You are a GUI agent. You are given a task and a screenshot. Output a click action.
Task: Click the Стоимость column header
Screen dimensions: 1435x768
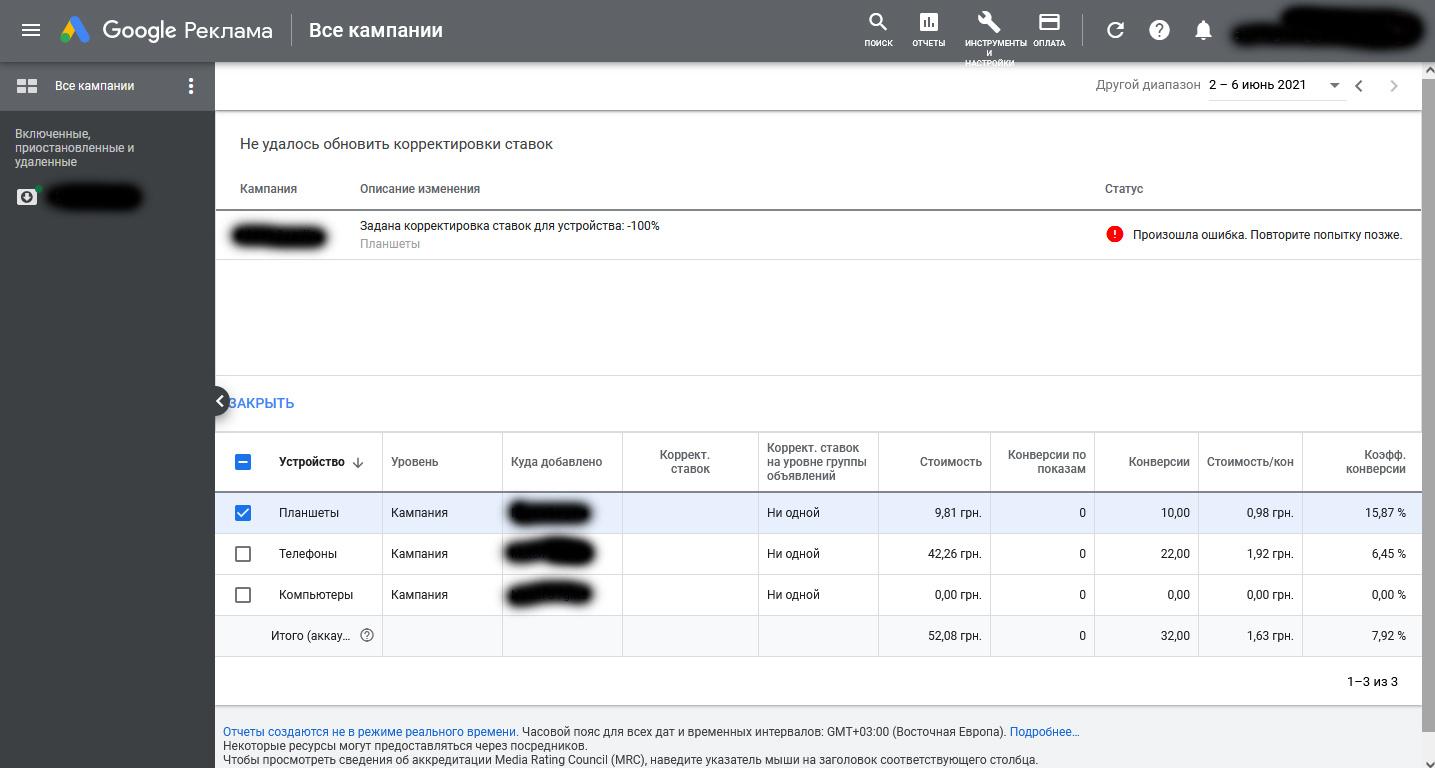[951, 462]
